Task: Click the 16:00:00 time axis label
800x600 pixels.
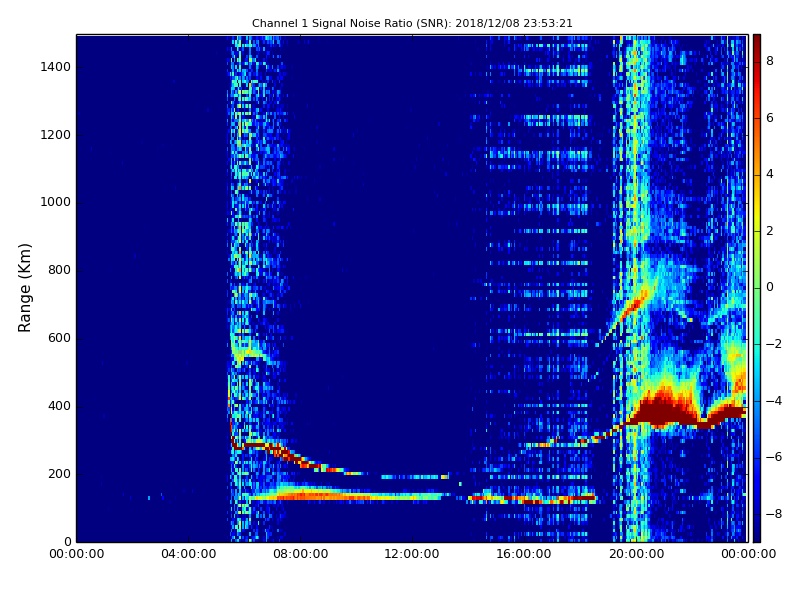Action: [524, 554]
